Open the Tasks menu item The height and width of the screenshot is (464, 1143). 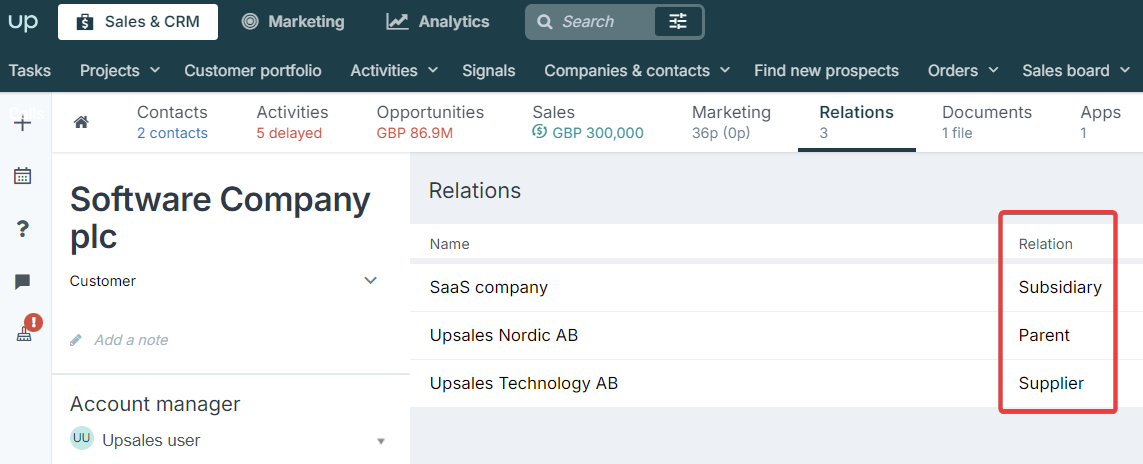(30, 71)
